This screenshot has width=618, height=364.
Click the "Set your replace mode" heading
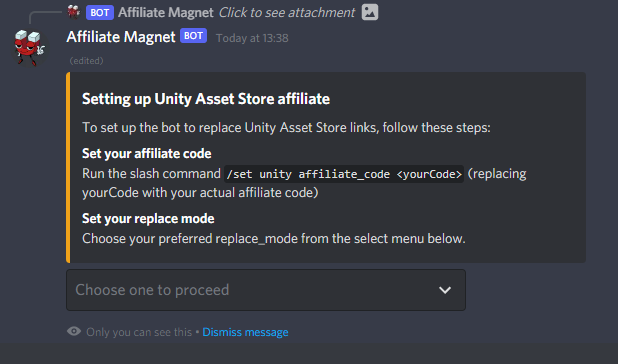click(x=148, y=219)
